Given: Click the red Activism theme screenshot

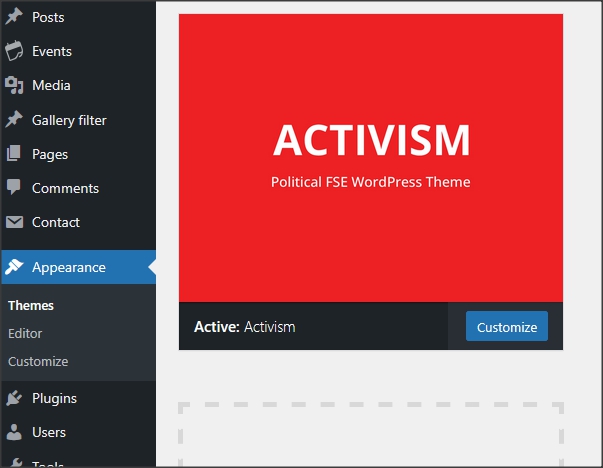Looking at the screenshot, I should point(370,157).
